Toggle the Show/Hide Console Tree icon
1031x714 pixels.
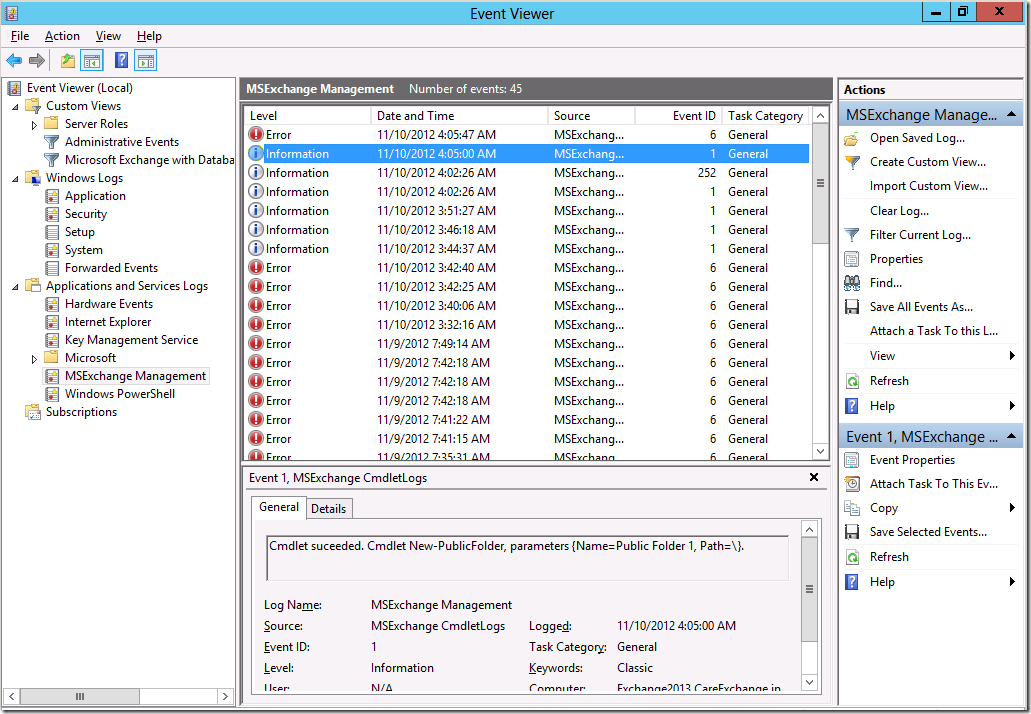tap(92, 61)
